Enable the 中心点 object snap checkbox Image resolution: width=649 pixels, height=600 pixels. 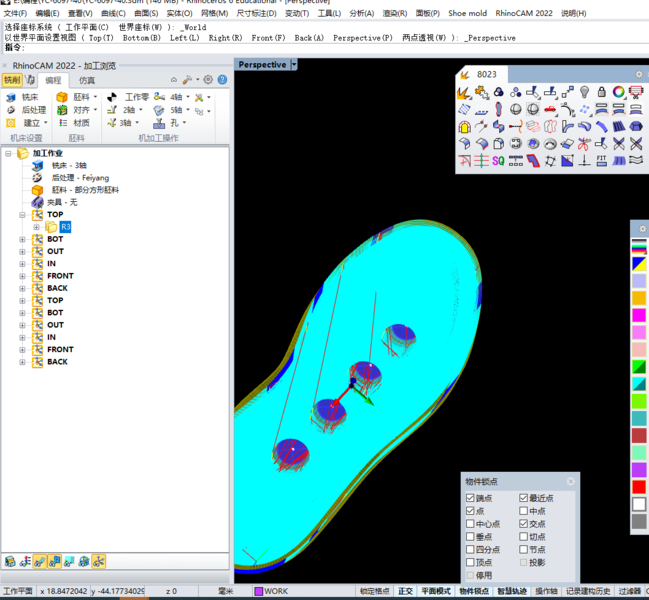click(x=471, y=524)
